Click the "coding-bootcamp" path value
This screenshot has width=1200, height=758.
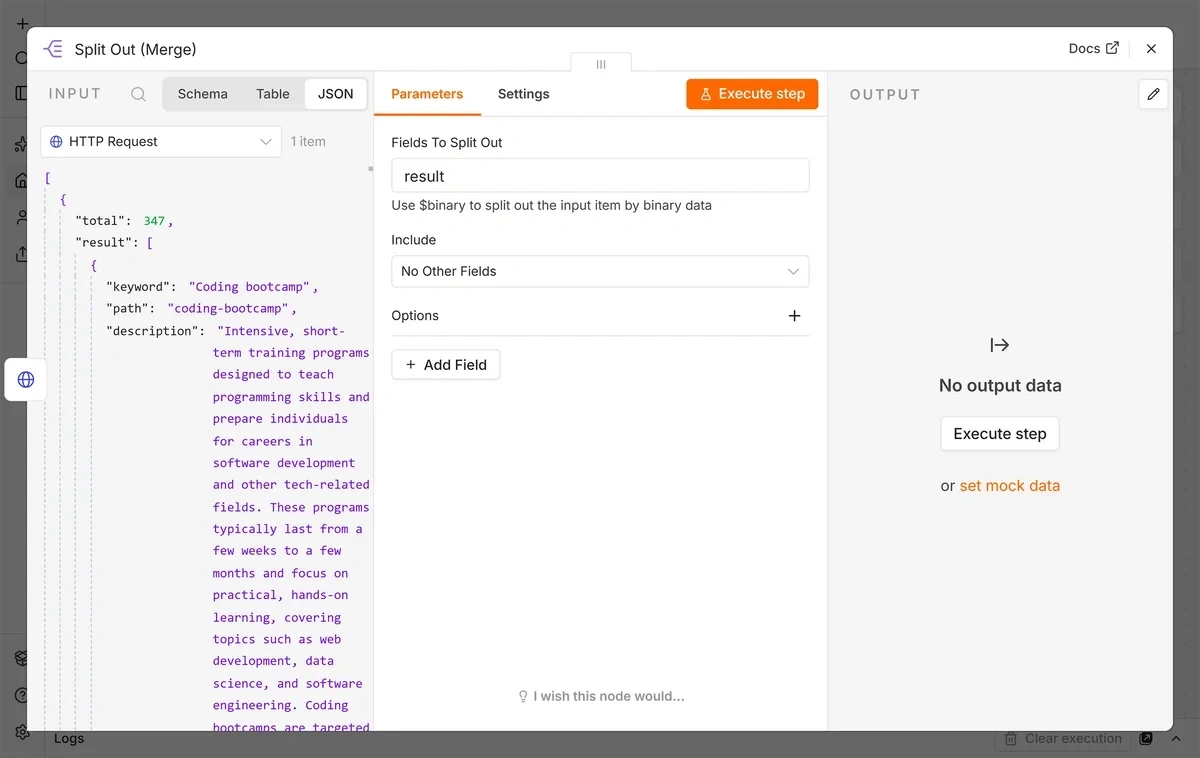[228, 309]
